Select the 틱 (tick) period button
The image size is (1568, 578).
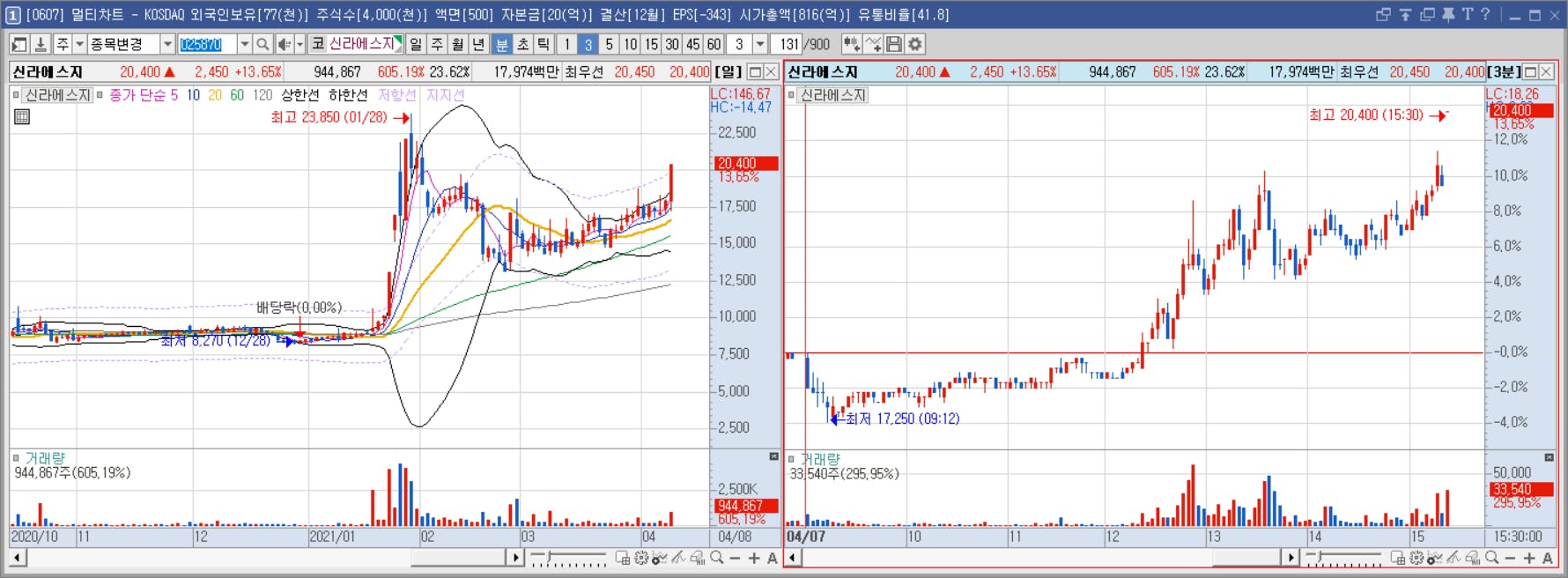click(x=544, y=44)
